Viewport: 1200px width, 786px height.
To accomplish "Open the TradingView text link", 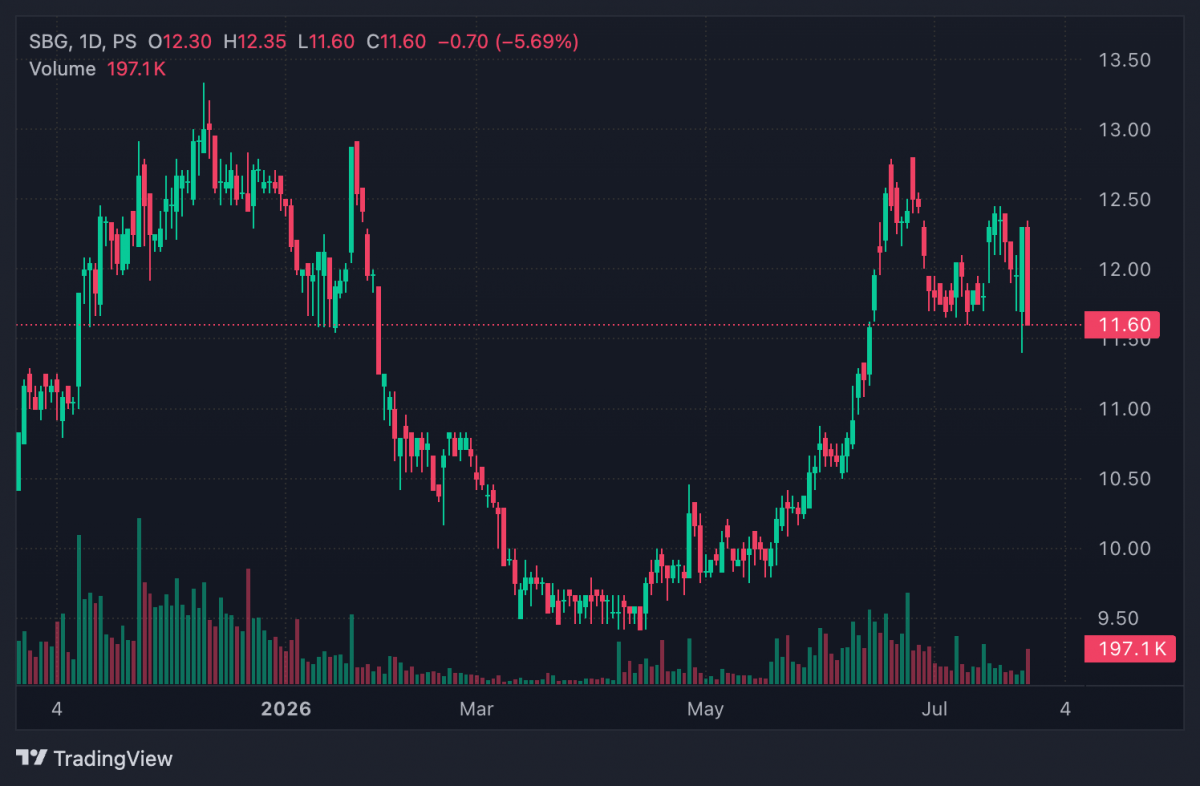I will 112,759.
